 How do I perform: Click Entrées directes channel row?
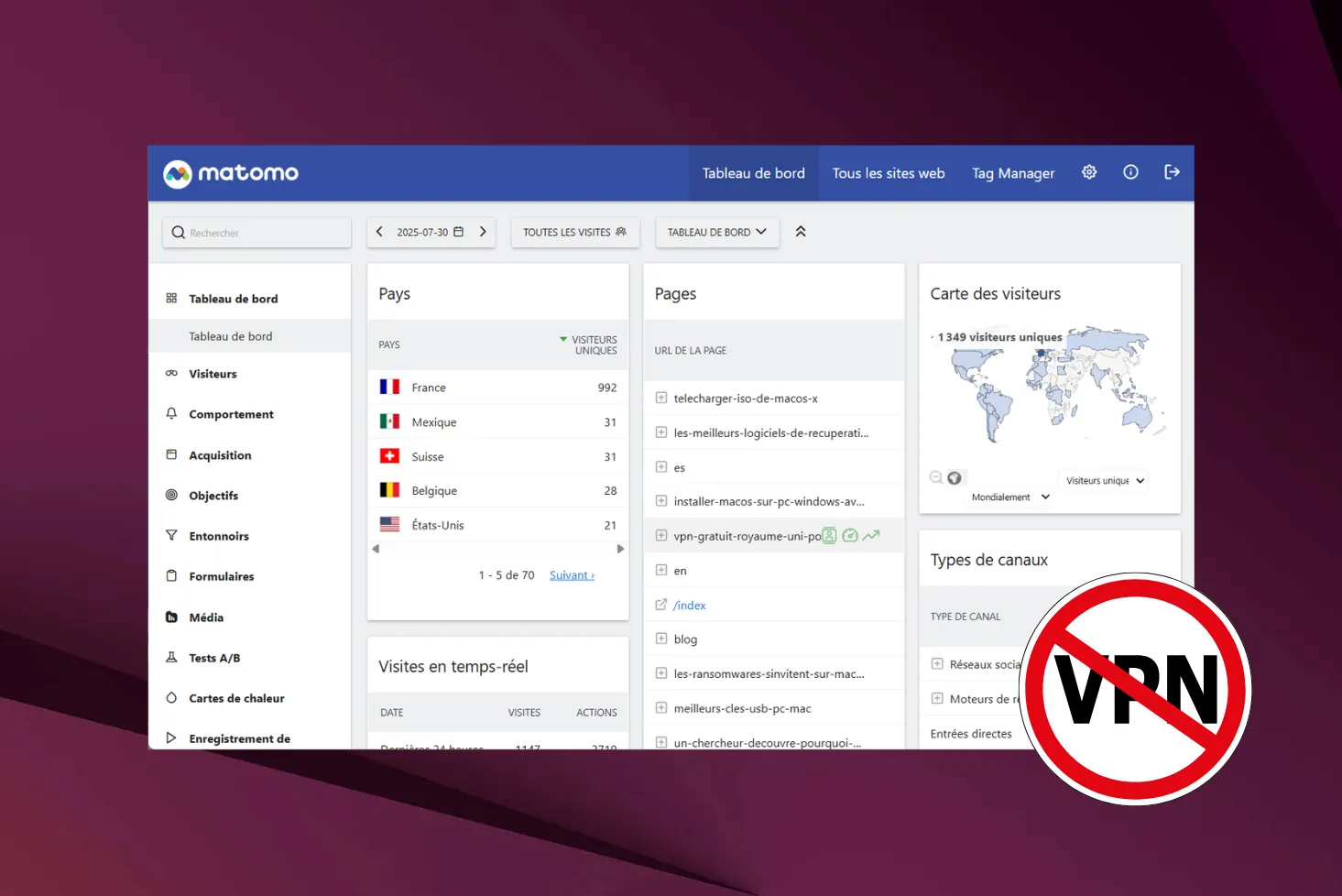point(971,734)
